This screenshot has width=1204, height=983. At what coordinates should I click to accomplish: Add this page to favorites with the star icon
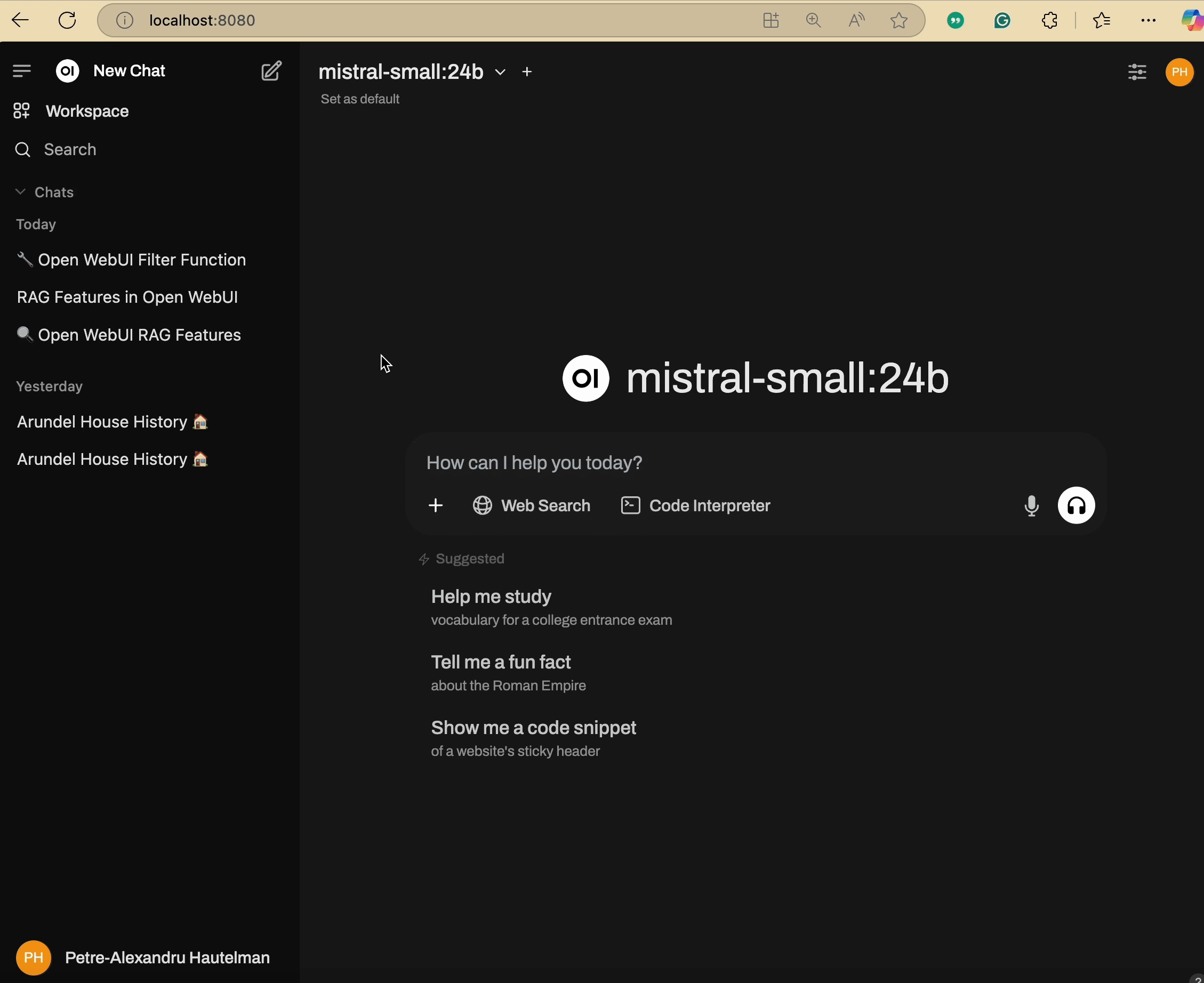pyautogui.click(x=899, y=20)
